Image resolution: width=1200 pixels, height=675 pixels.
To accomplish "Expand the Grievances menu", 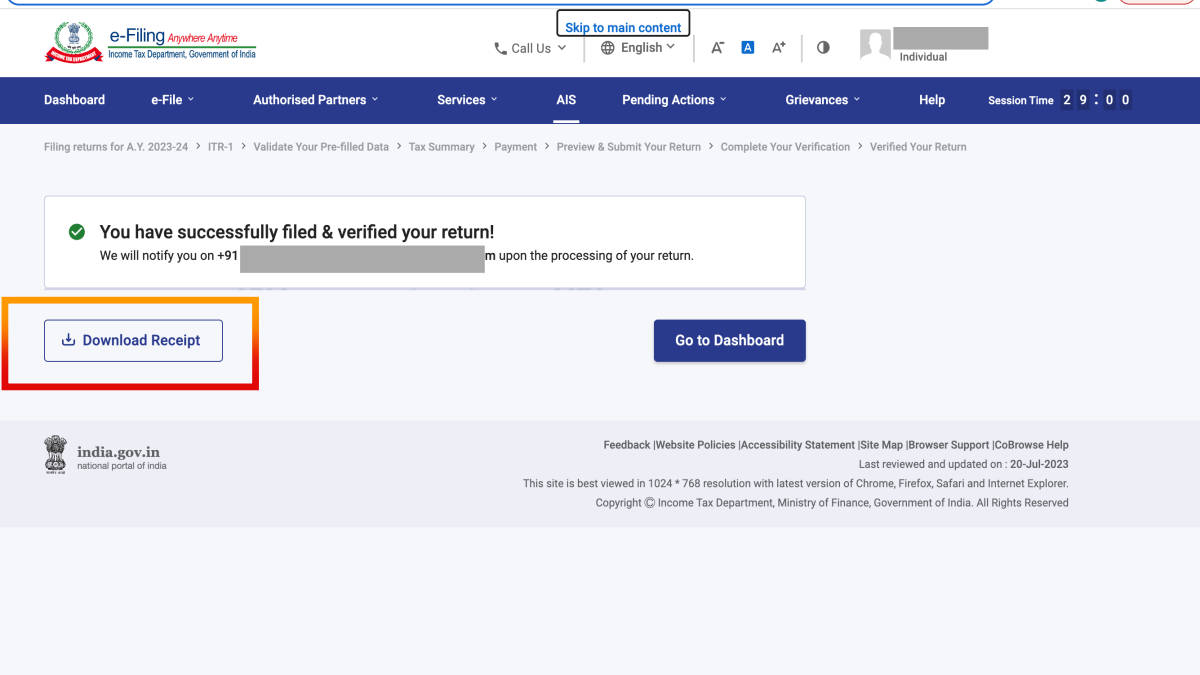I will [x=822, y=100].
